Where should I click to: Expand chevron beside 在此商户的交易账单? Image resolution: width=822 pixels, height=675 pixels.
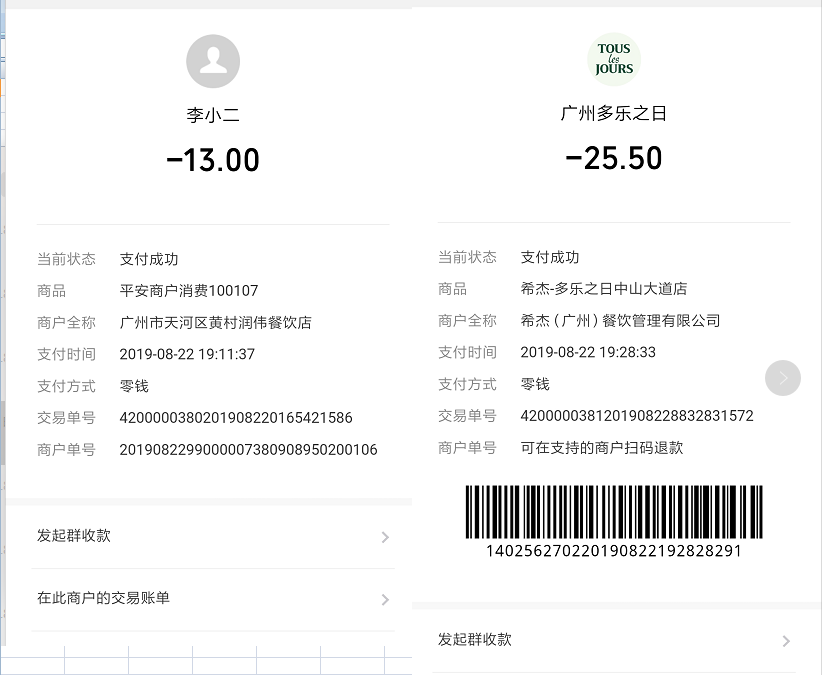coord(385,600)
